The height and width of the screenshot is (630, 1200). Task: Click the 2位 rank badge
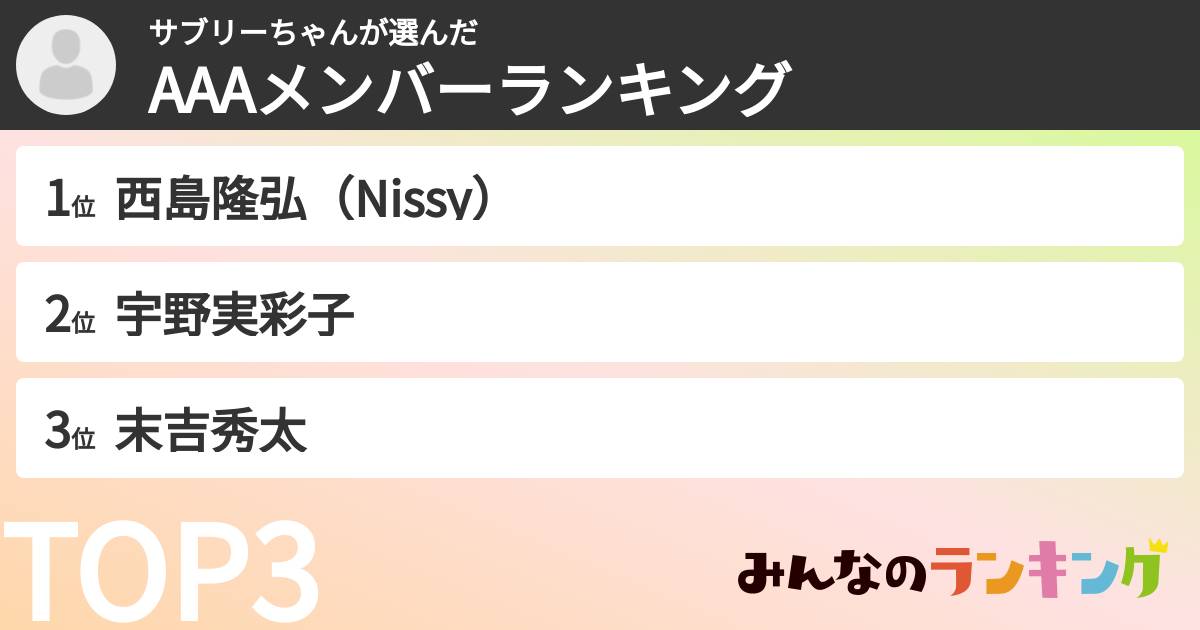70,316
